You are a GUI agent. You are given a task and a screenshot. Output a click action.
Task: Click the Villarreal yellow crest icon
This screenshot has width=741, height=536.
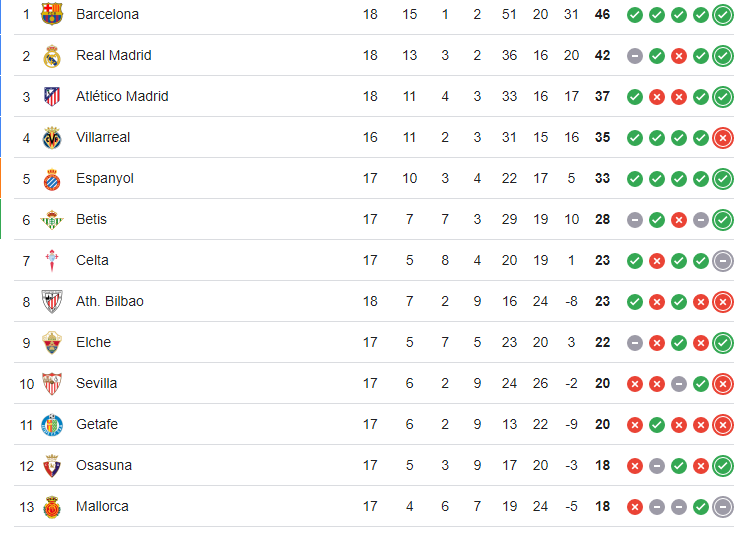(x=51, y=137)
